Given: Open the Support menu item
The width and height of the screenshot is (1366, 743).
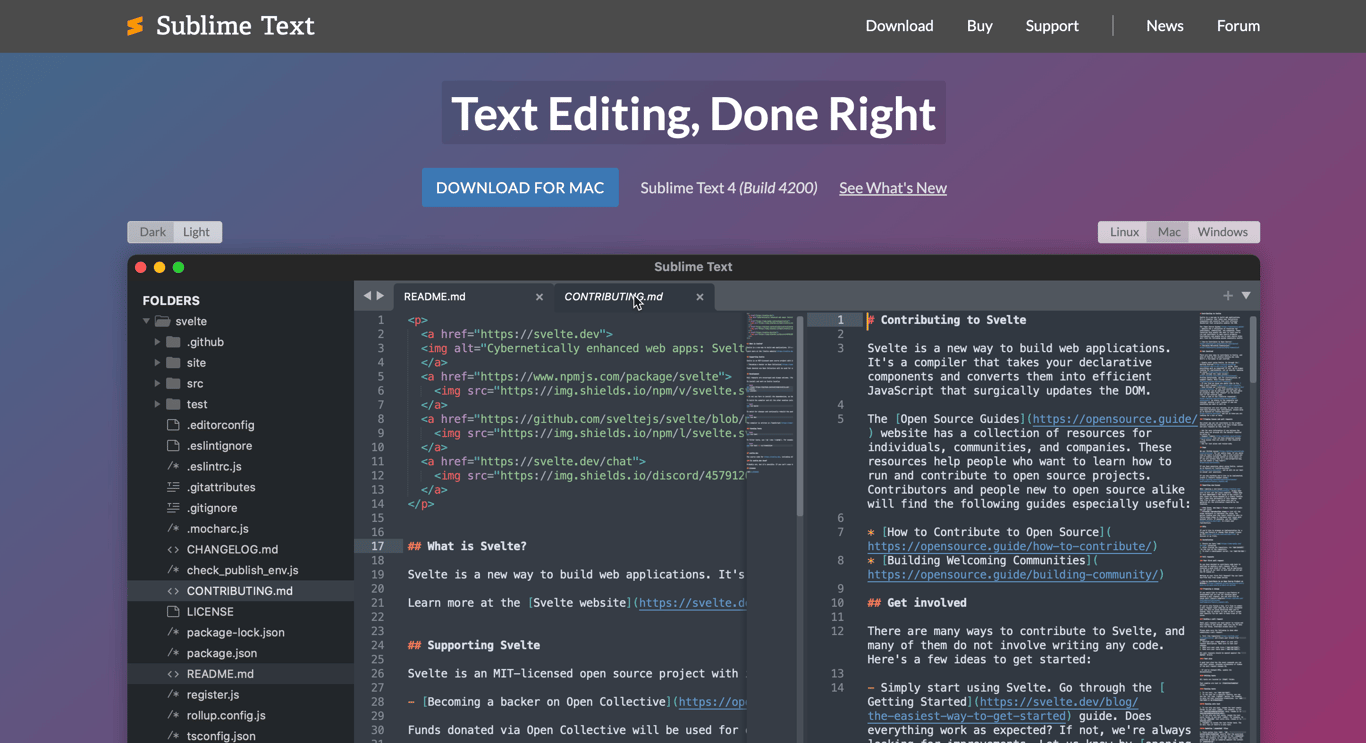Looking at the screenshot, I should tap(1052, 26).
